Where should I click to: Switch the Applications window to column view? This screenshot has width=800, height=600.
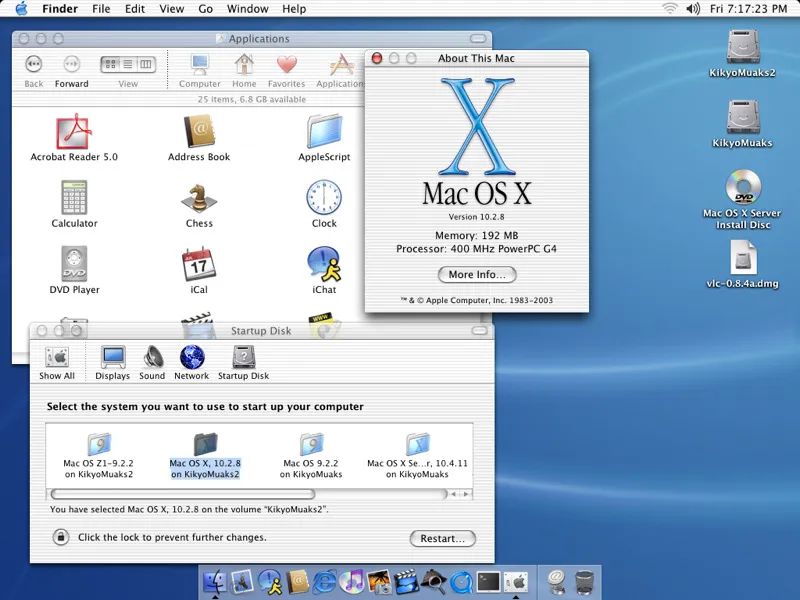click(x=146, y=65)
